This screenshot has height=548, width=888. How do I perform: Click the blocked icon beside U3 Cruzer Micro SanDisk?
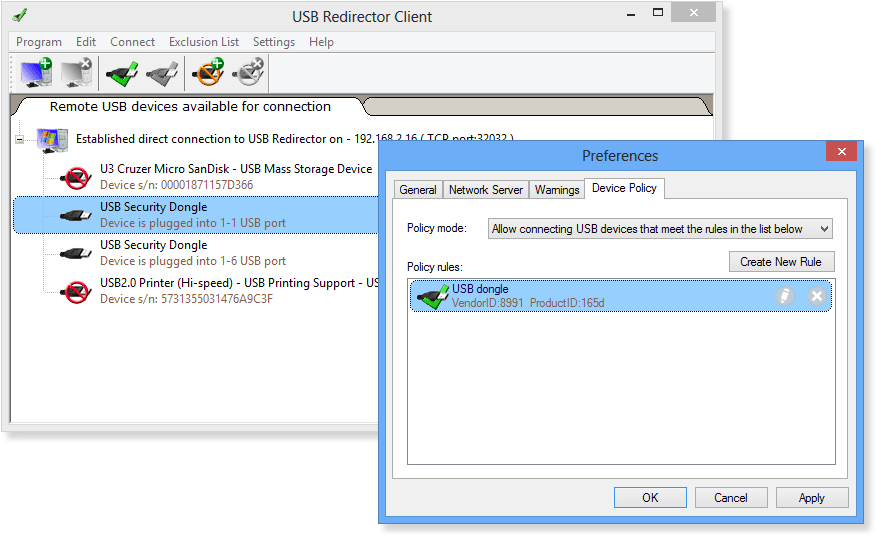[77, 177]
